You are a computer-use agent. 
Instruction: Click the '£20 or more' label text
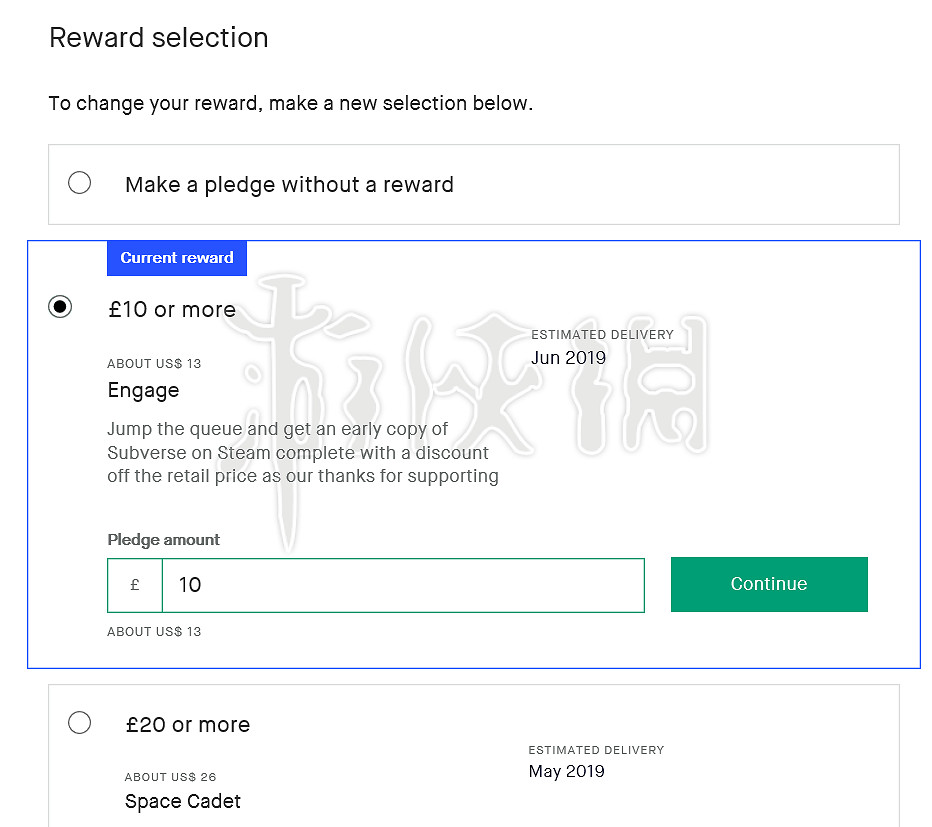point(188,725)
